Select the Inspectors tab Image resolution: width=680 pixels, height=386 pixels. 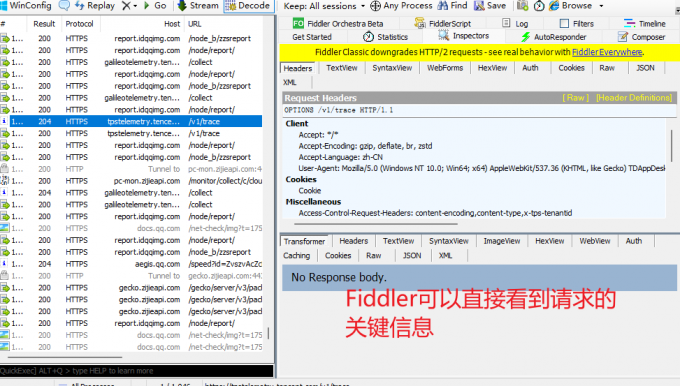(464, 36)
